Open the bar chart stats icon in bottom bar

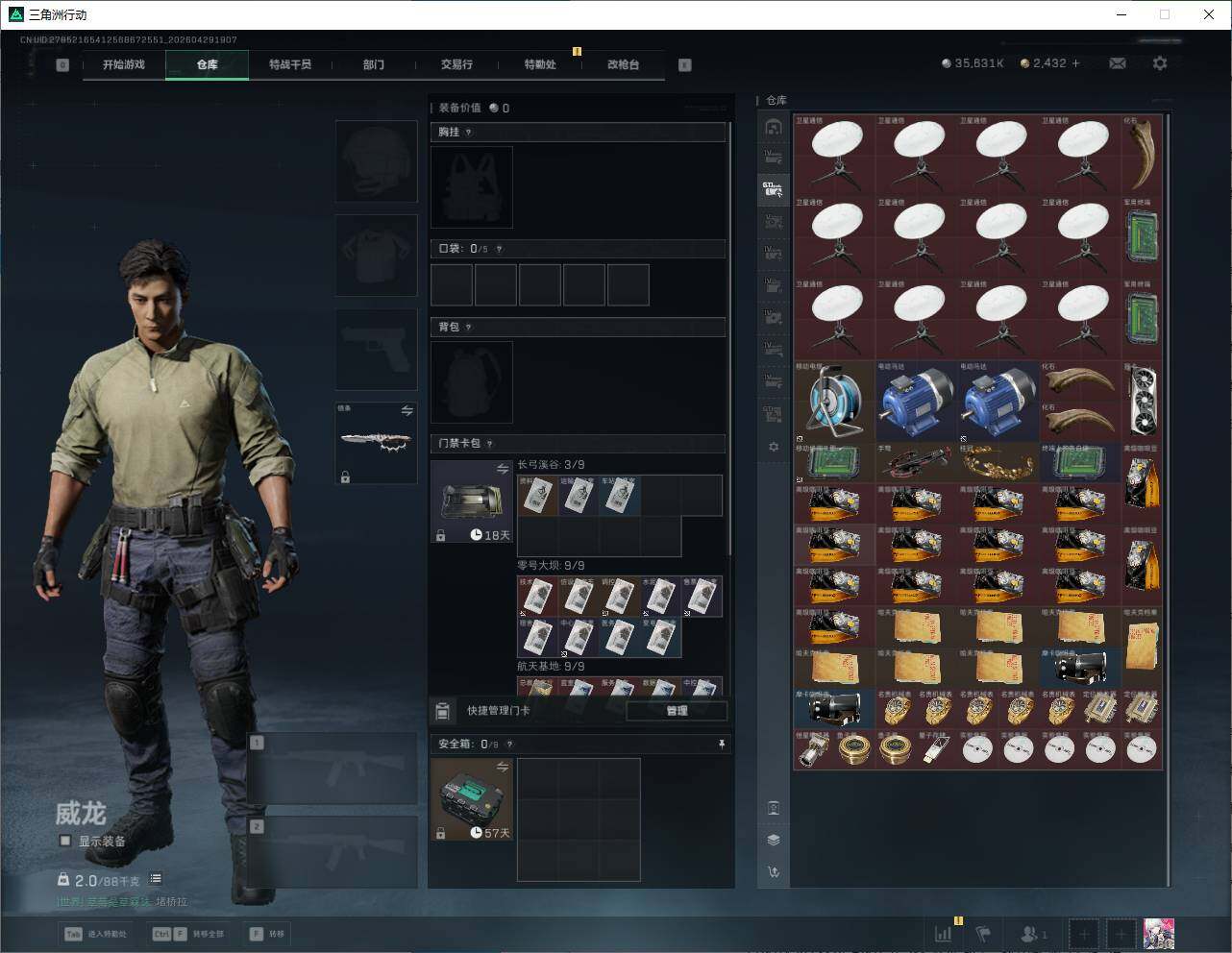[944, 934]
